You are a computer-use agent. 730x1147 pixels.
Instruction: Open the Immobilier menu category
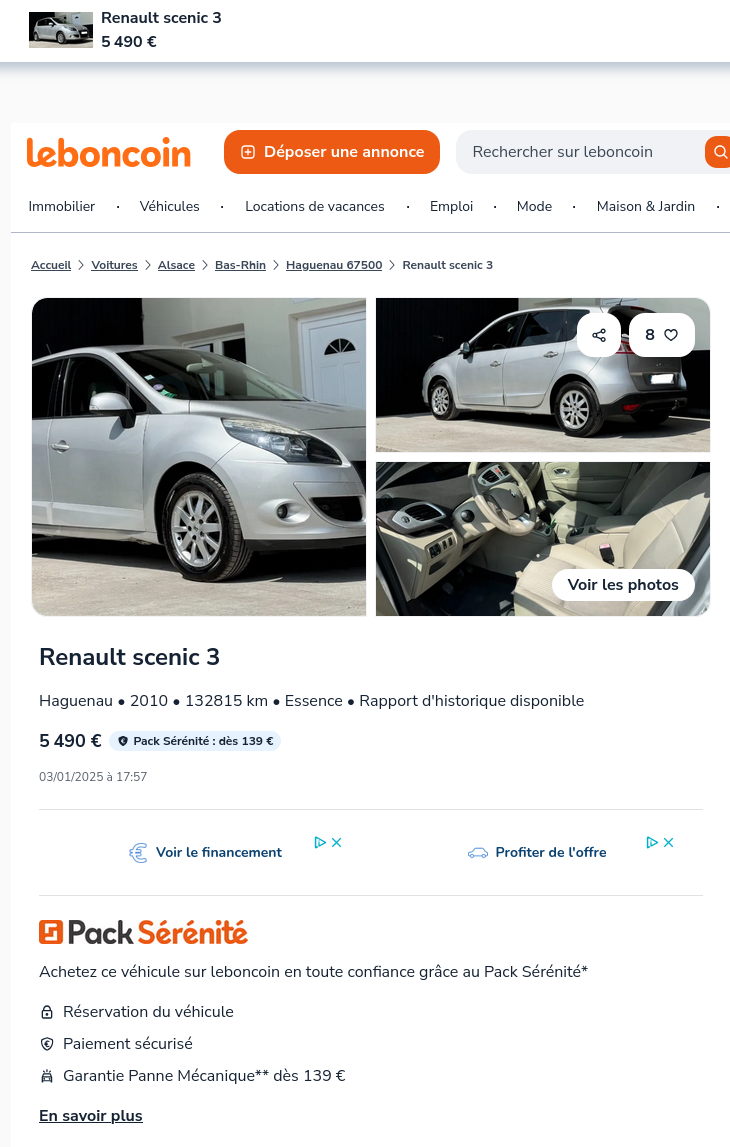[x=61, y=206]
